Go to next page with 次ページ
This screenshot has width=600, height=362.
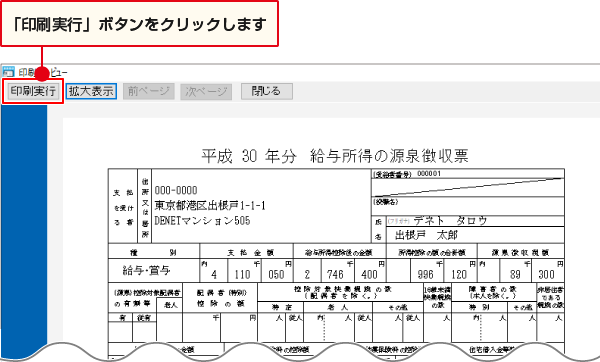coord(206,91)
